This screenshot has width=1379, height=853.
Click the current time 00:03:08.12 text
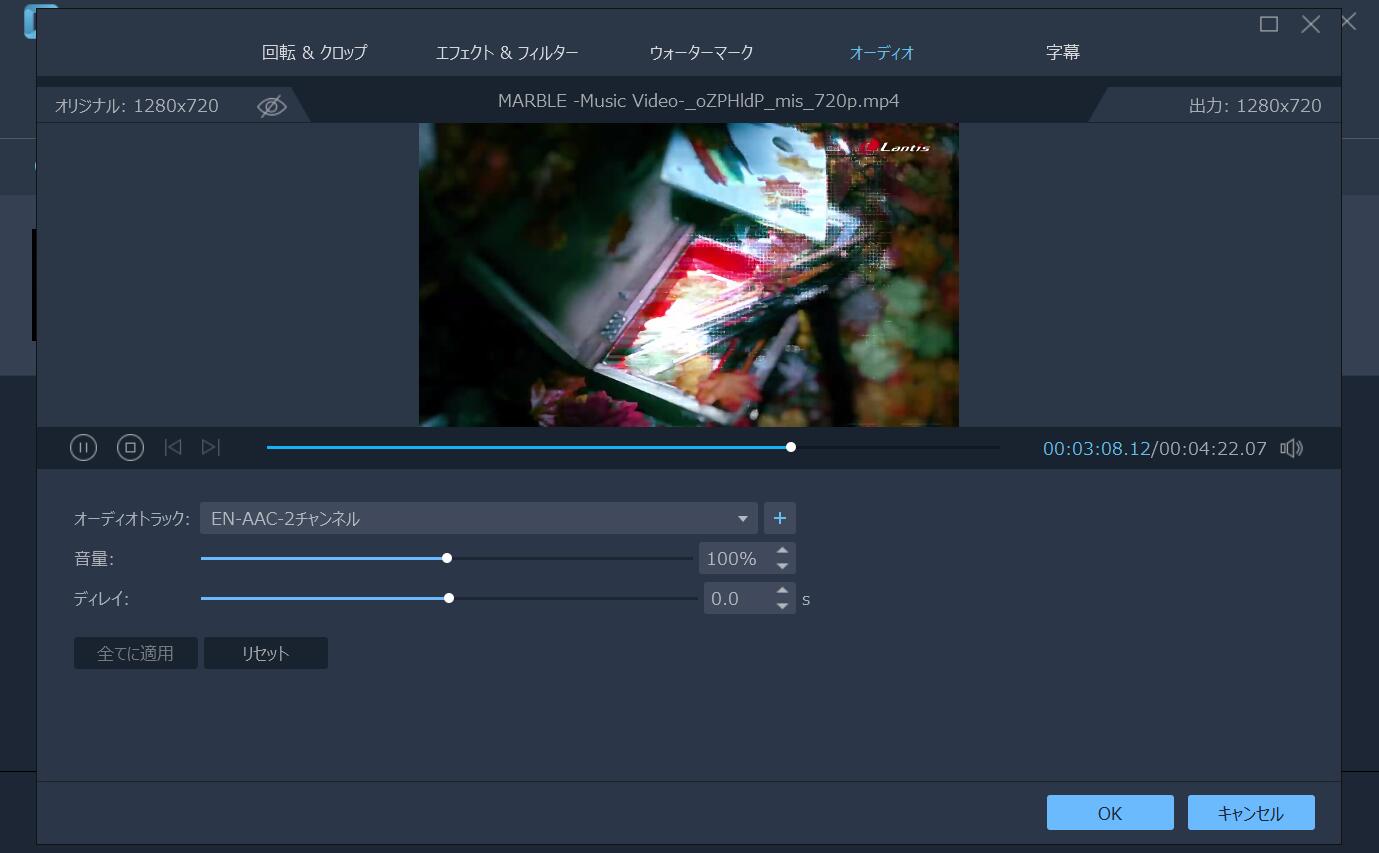pos(1096,449)
